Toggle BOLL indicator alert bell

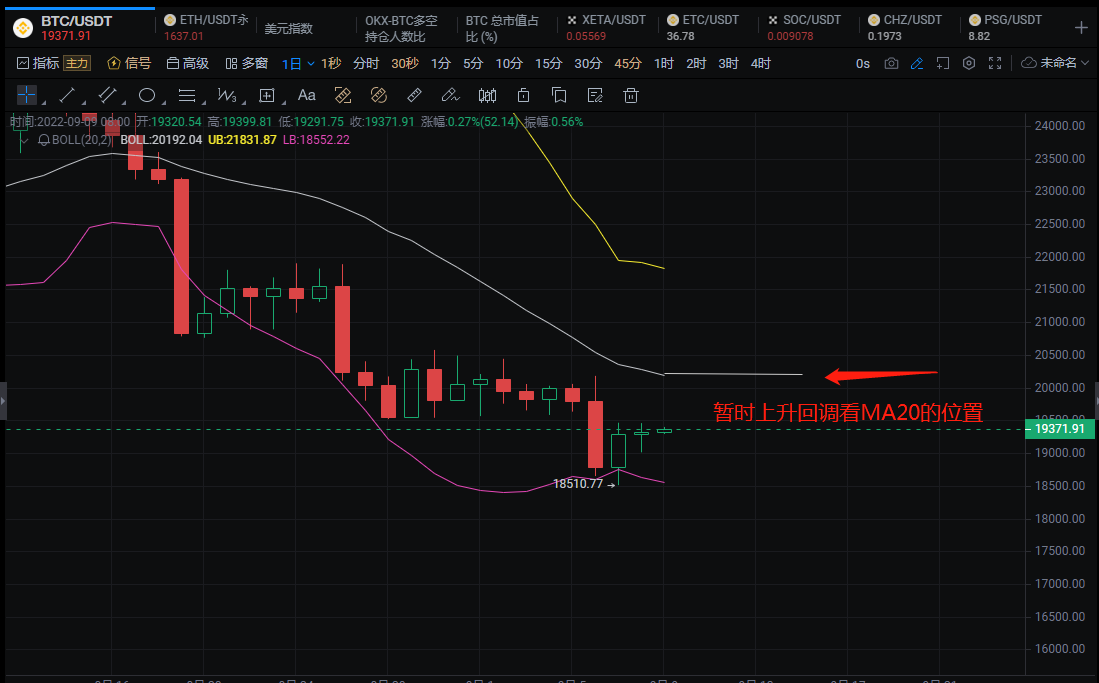point(43,140)
